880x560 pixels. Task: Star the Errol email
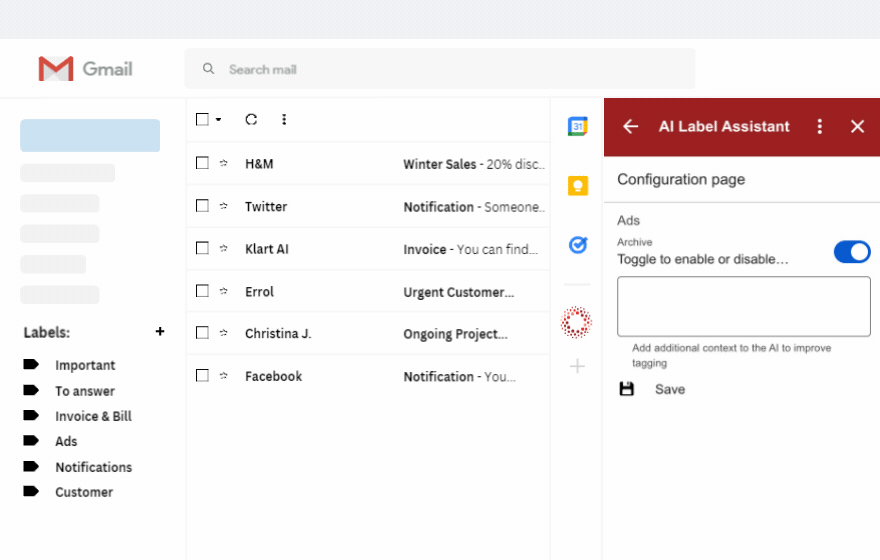click(223, 291)
